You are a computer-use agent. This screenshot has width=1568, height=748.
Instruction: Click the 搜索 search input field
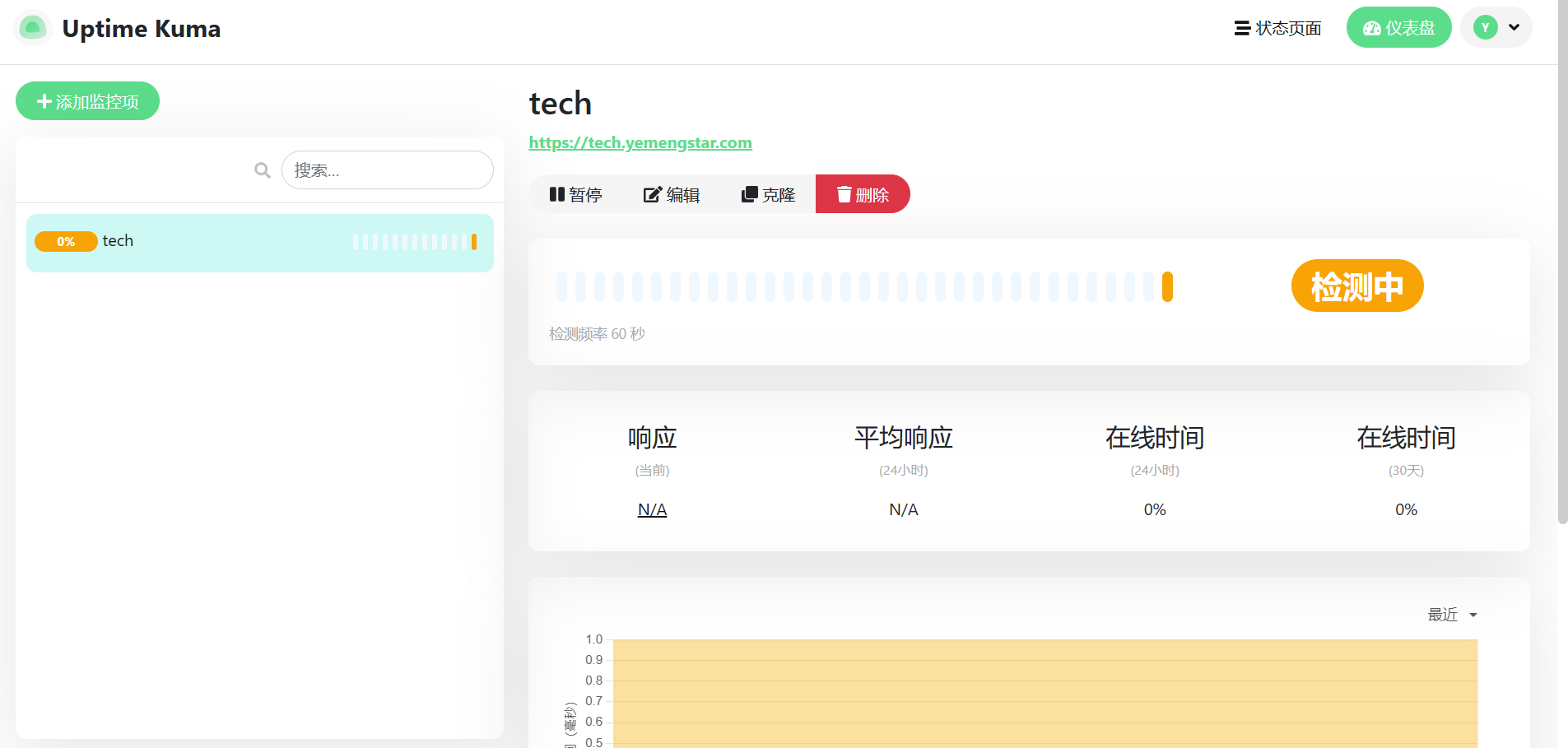(x=387, y=170)
